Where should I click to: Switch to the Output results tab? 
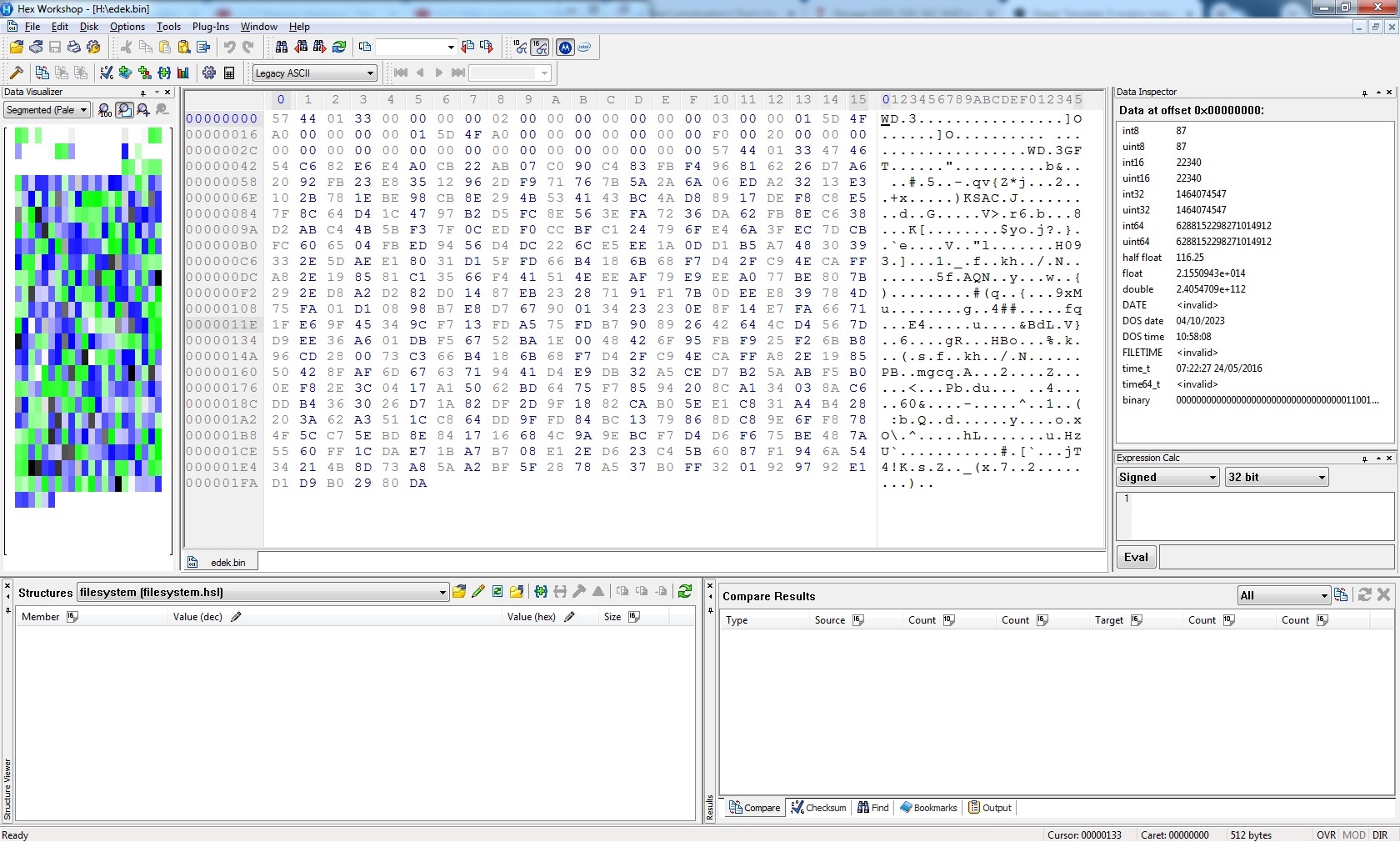(989, 808)
